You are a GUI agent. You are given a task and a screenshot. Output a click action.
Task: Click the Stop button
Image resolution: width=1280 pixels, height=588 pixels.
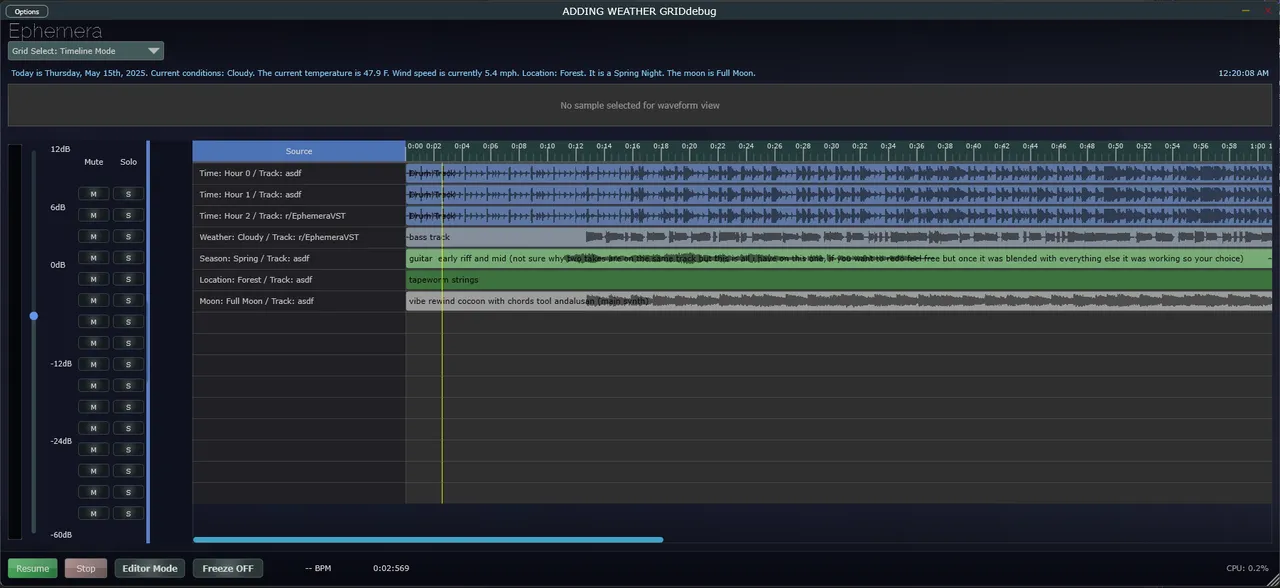(x=85, y=568)
